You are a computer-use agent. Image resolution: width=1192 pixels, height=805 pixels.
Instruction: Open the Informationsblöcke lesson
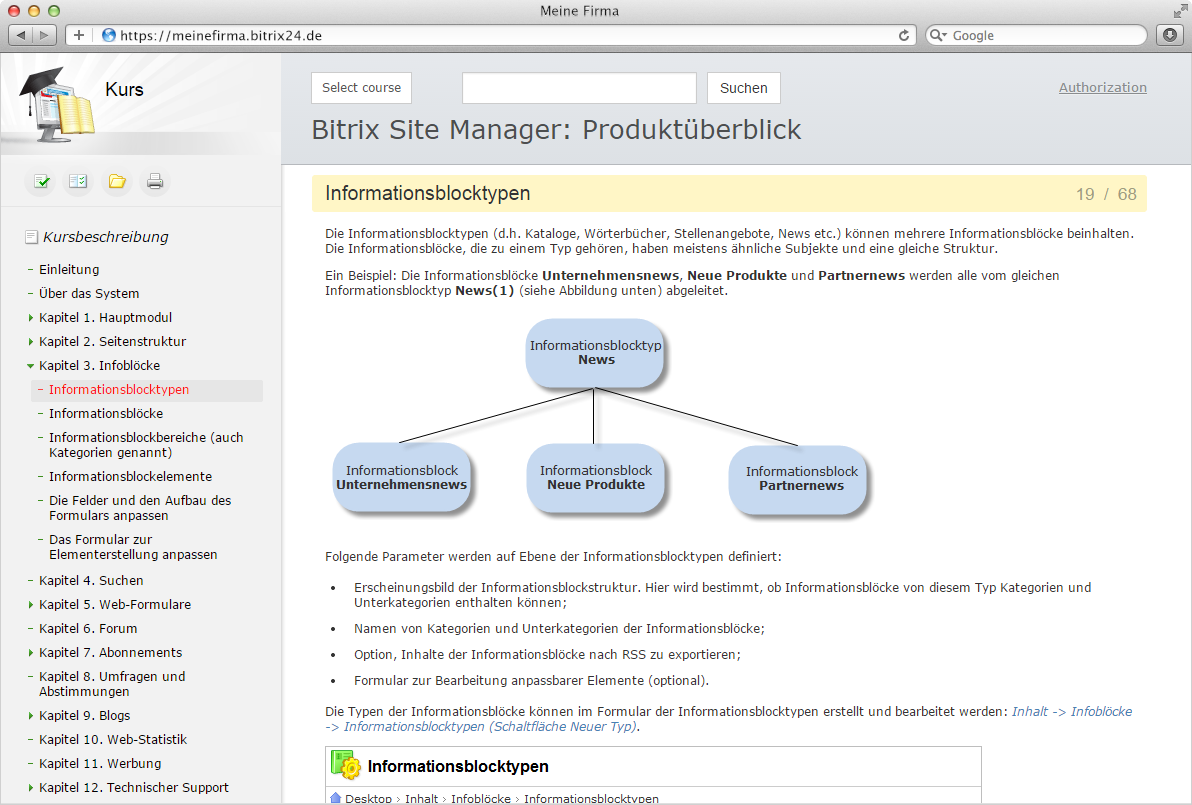tap(106, 414)
